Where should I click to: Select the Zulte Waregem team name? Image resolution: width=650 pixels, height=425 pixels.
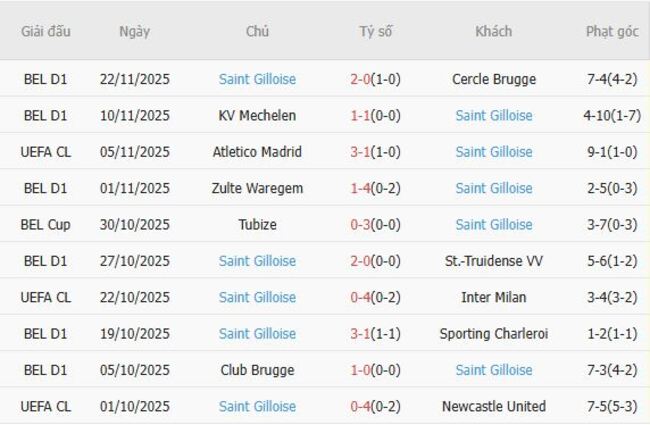(257, 188)
